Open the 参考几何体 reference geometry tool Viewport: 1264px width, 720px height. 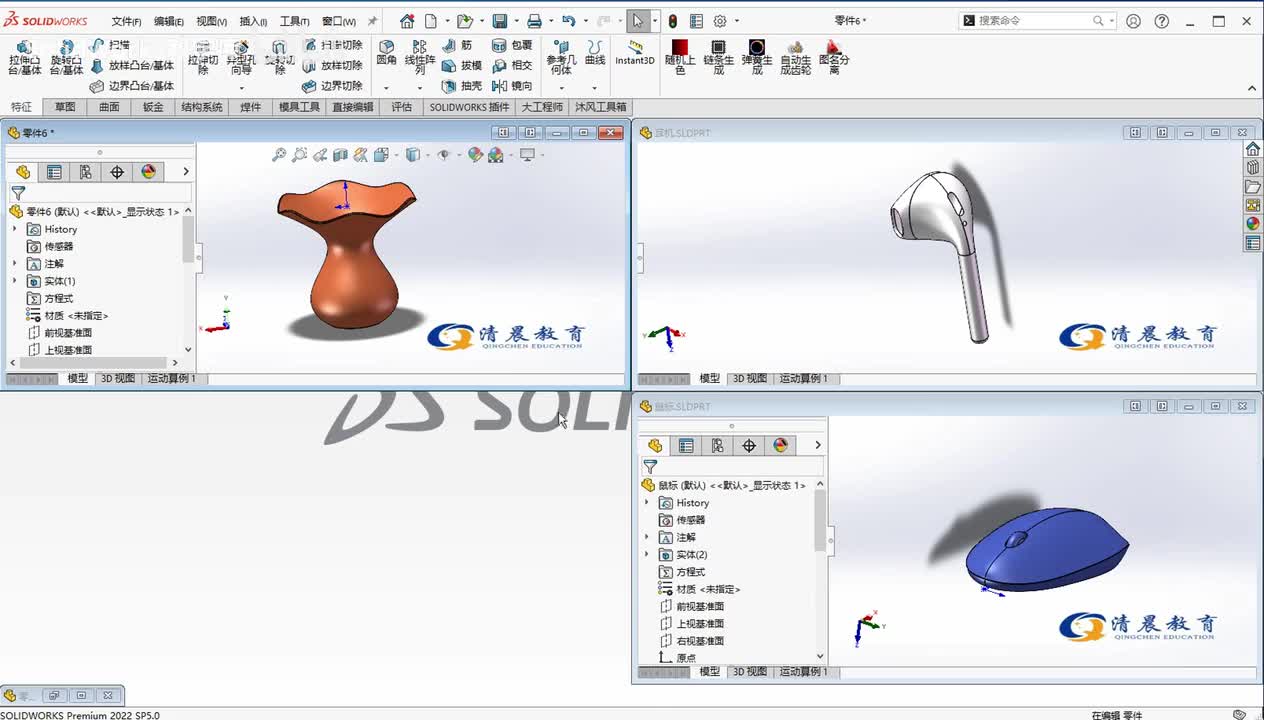point(561,58)
